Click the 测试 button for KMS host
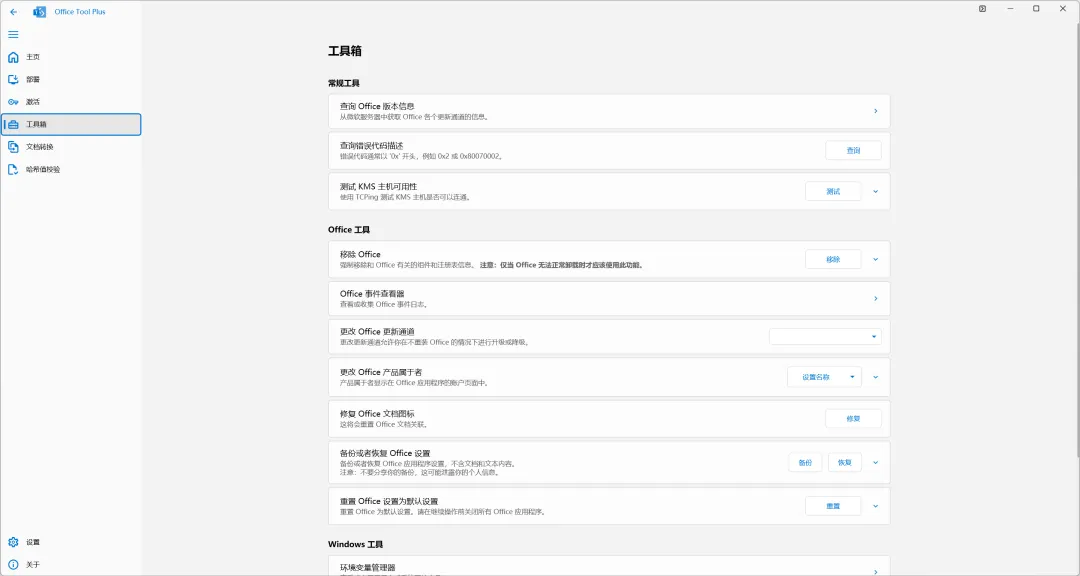This screenshot has height=576, width=1080. (x=833, y=192)
